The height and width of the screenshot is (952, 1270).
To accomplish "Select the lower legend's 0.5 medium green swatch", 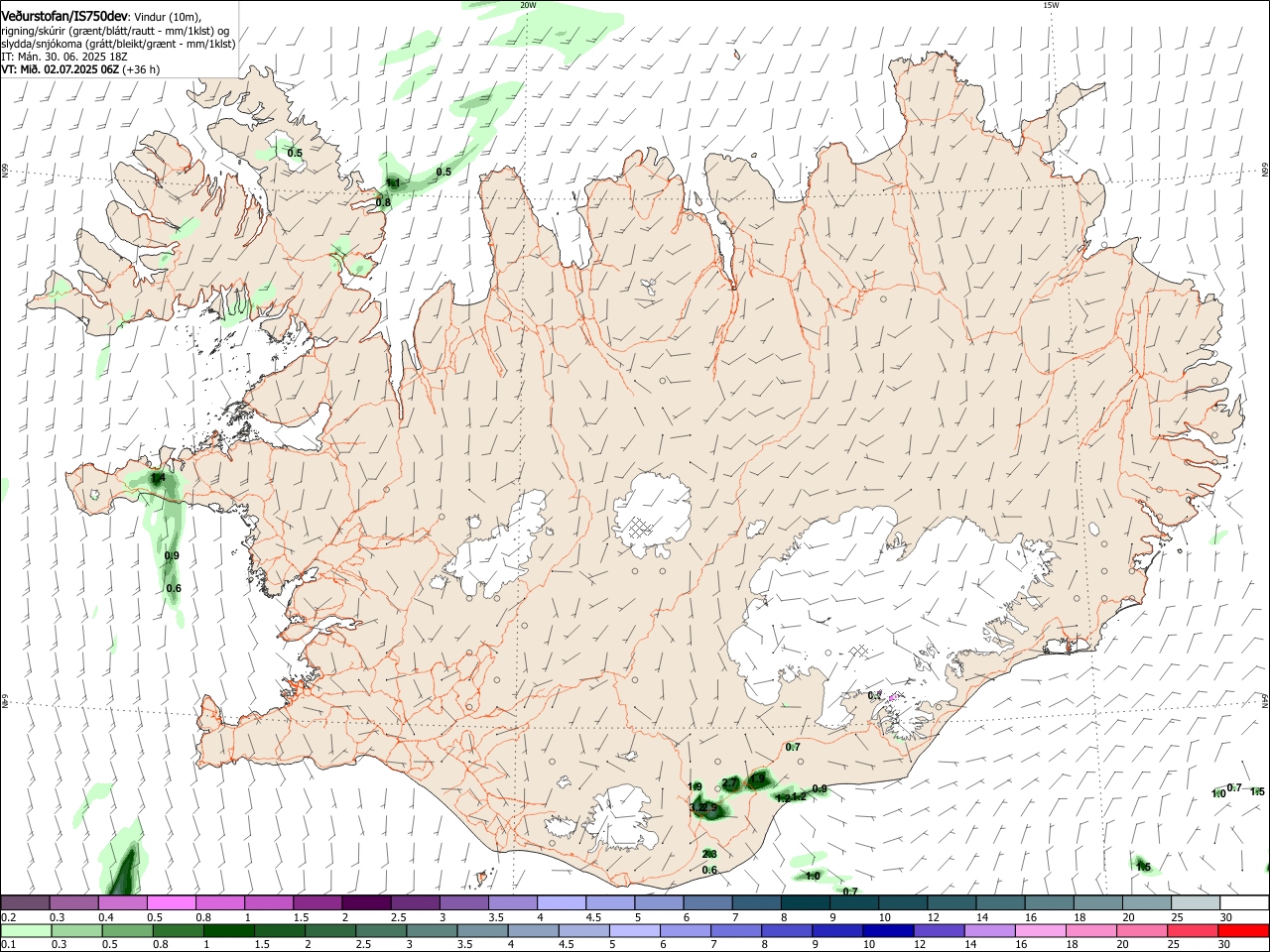I will [128, 931].
